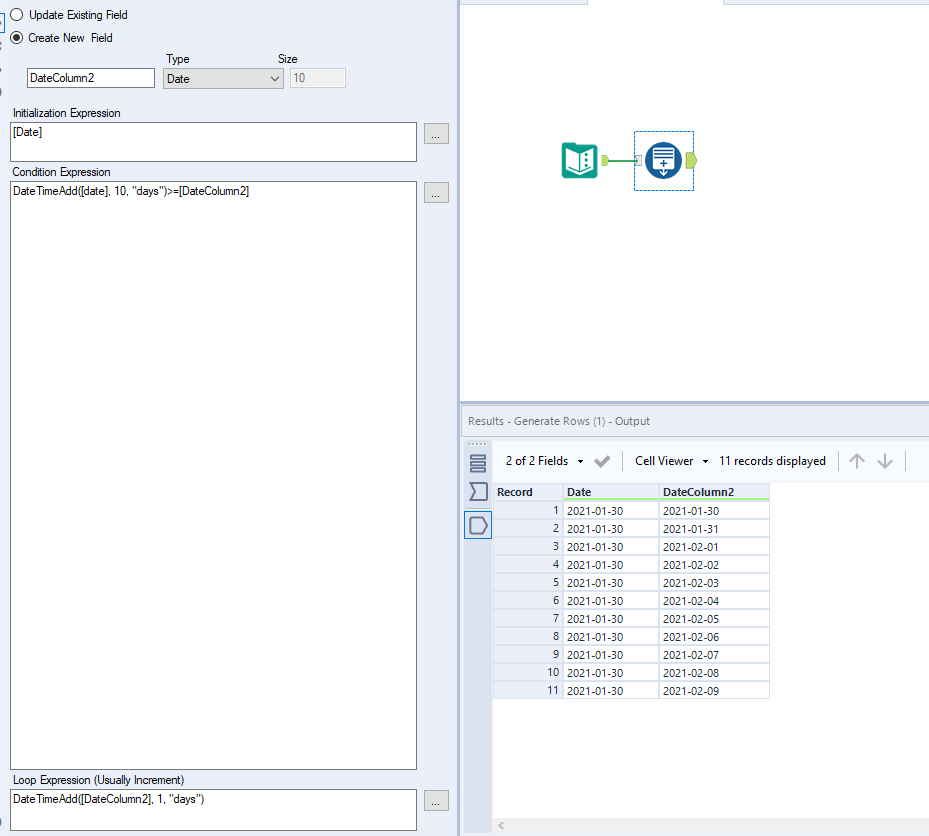
Task: Select the Create New Field option
Action: point(62,38)
